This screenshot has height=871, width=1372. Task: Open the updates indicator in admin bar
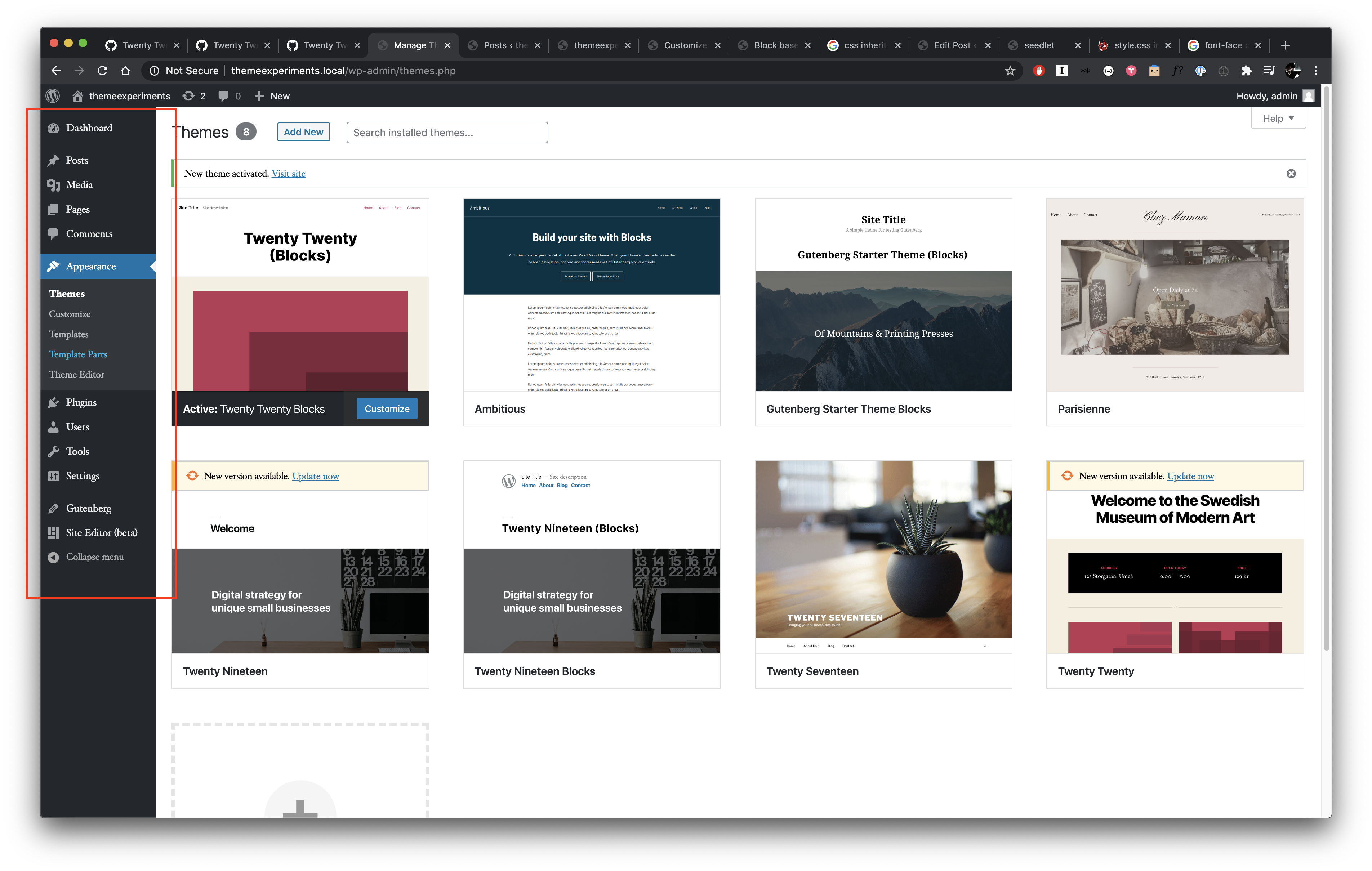click(x=194, y=96)
